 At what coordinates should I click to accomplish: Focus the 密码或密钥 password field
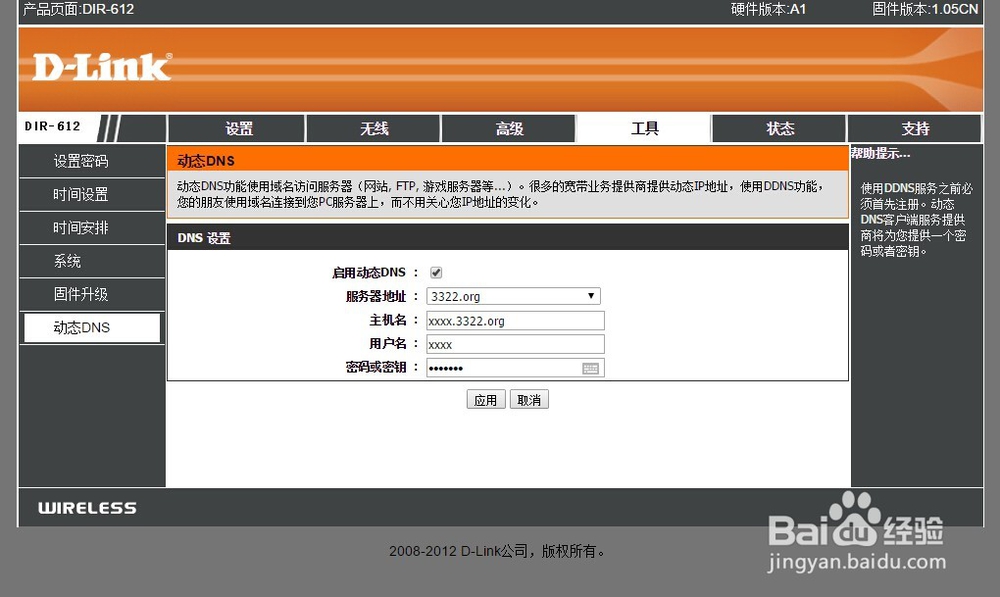point(515,368)
